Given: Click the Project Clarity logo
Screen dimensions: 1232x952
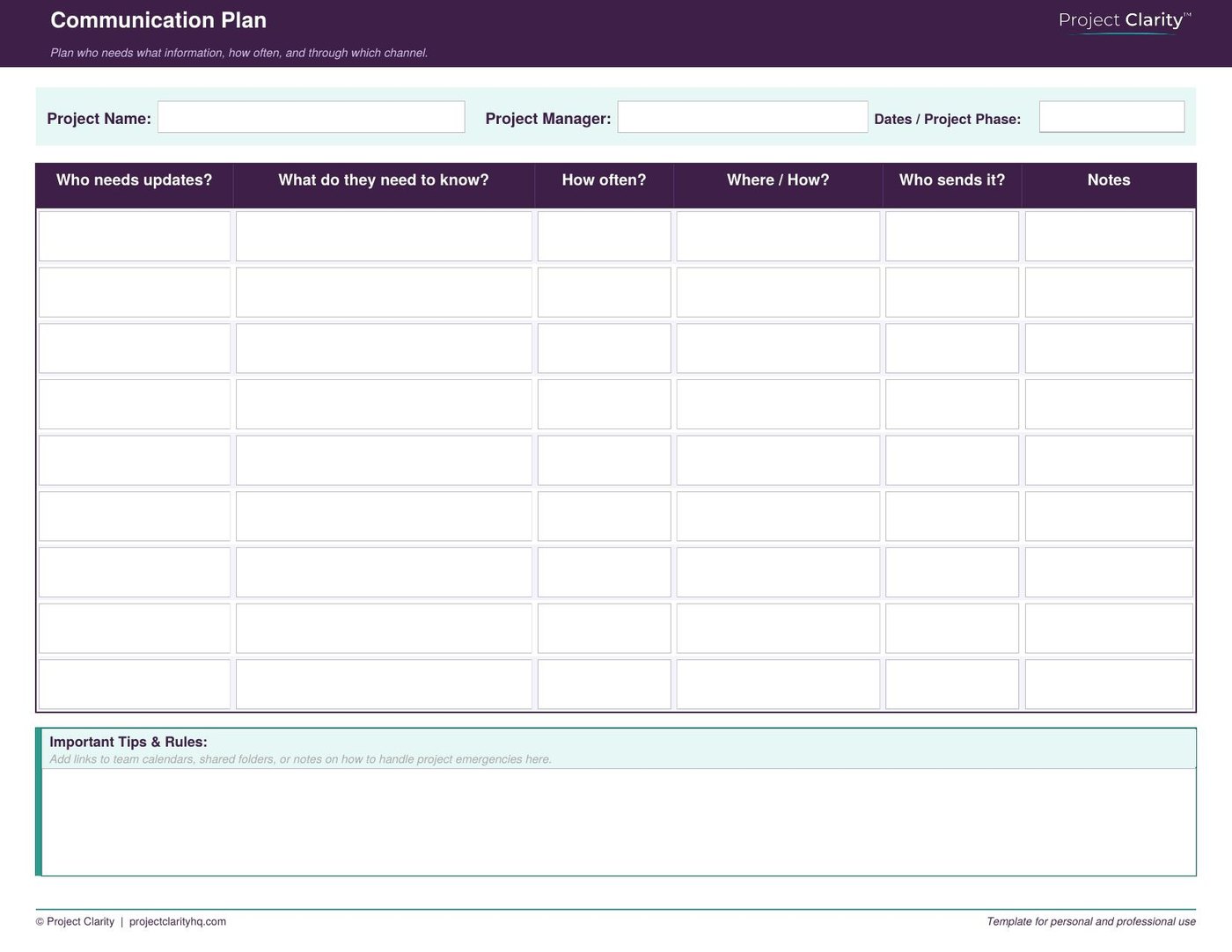Looking at the screenshot, I should click(x=1125, y=20).
